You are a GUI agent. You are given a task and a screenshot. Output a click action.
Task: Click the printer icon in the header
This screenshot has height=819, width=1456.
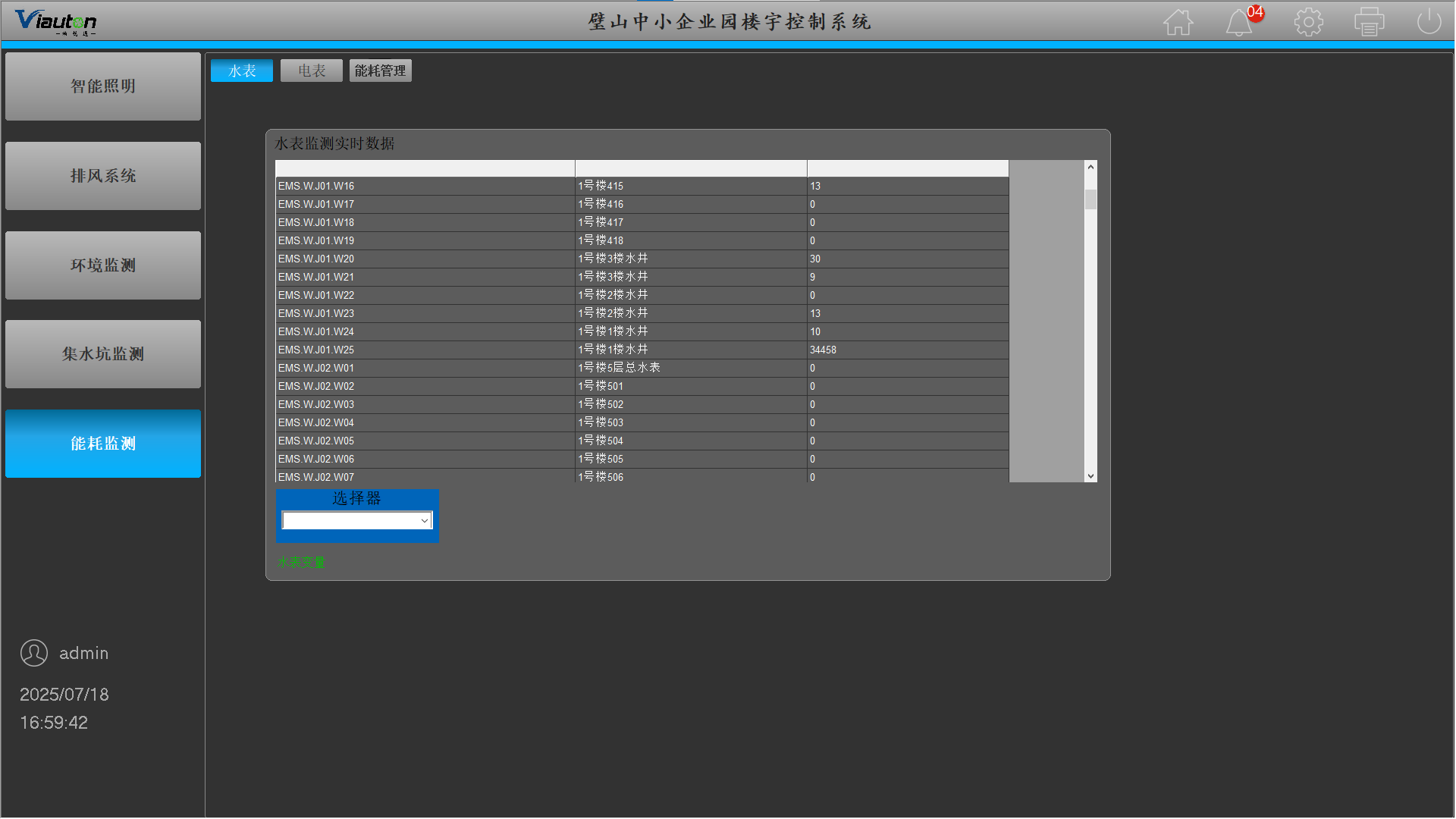click(x=1369, y=22)
